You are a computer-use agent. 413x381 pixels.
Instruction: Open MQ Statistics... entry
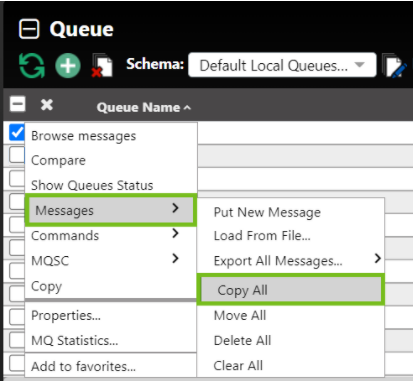111,341
